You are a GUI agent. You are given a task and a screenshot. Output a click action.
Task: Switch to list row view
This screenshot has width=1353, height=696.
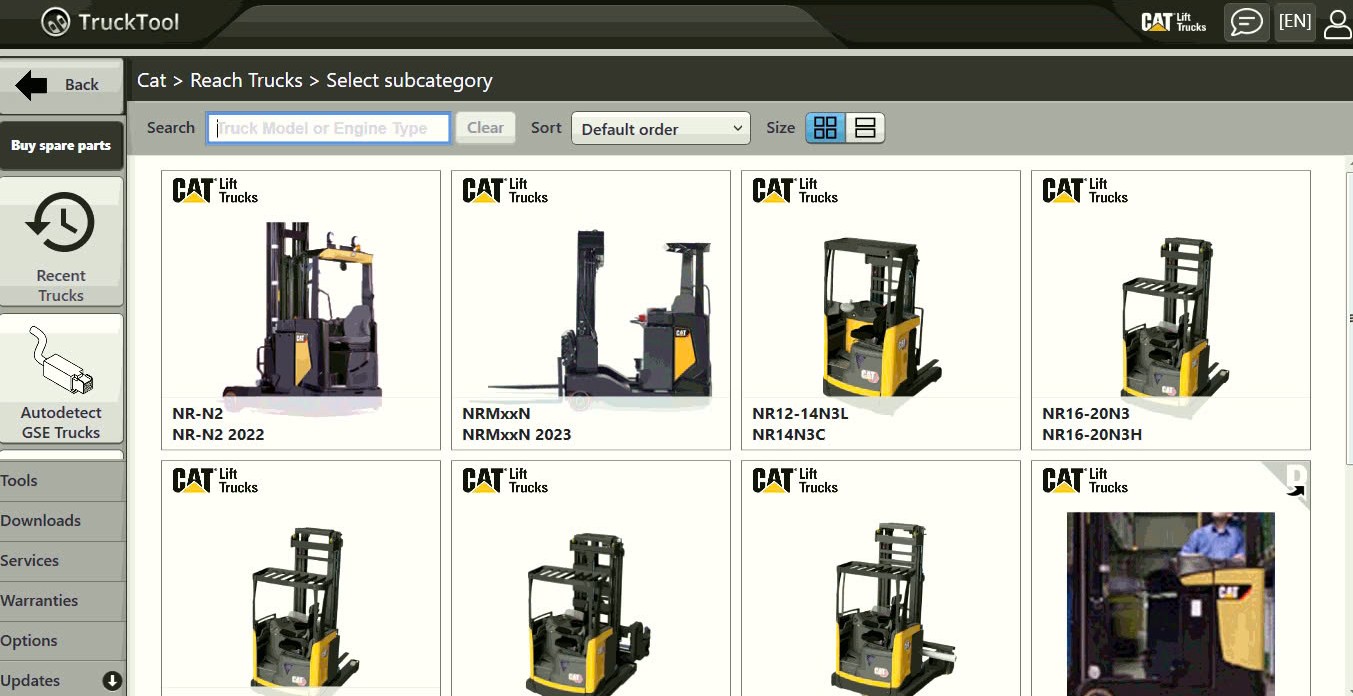865,128
